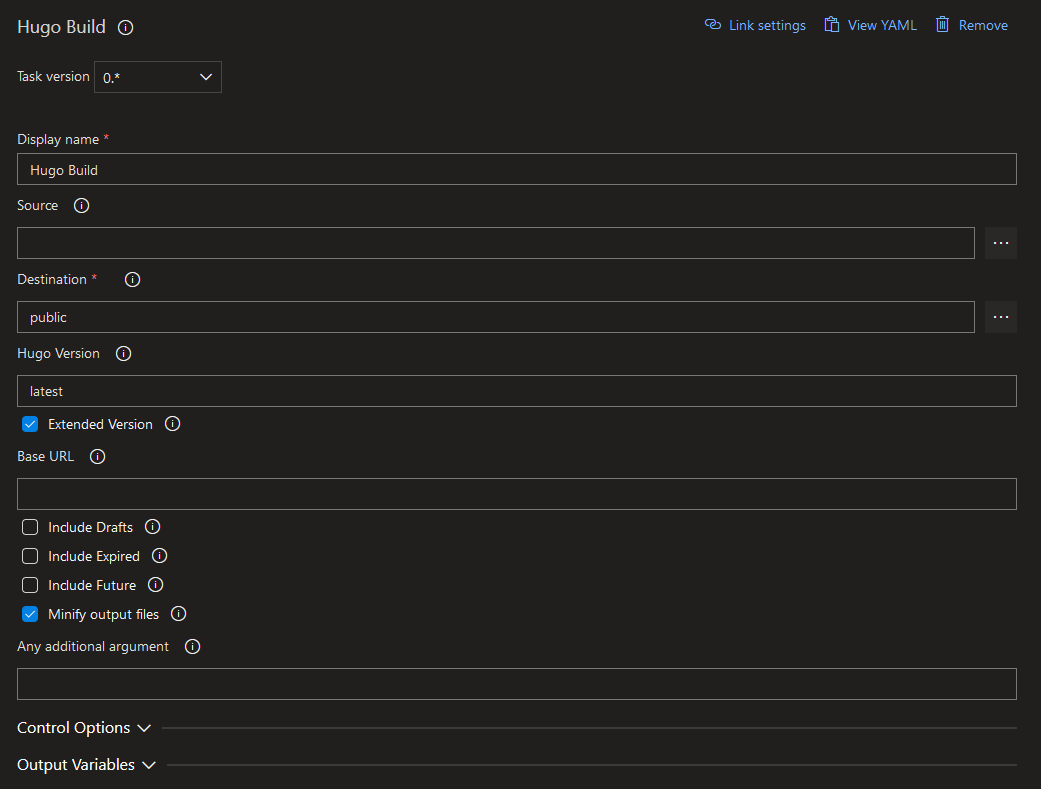Remove the Hugo Build task
The height and width of the screenshot is (789, 1041).
[972, 25]
